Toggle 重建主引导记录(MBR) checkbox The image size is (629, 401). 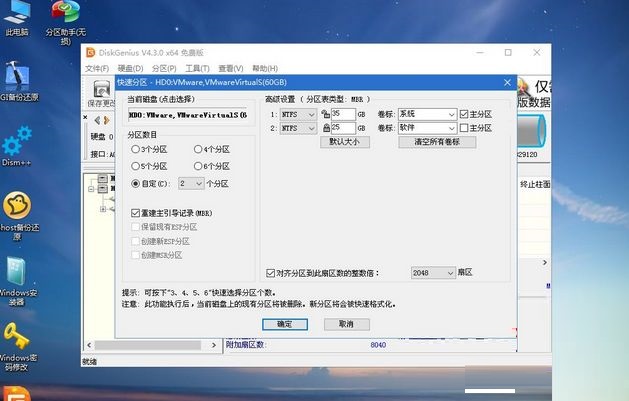click(x=135, y=213)
